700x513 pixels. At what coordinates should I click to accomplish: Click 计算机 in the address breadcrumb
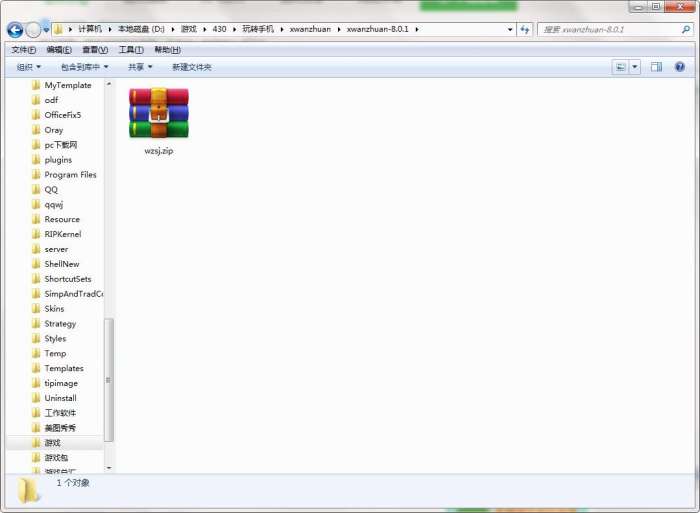[90, 29]
